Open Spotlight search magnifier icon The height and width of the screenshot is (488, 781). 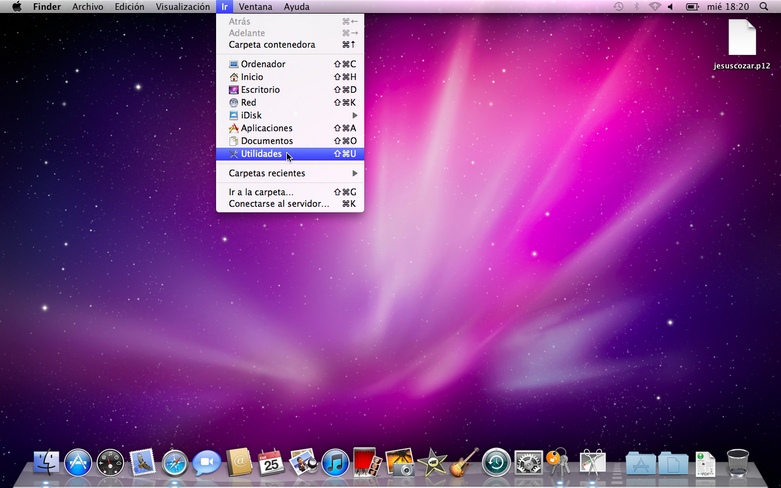tap(764, 6)
